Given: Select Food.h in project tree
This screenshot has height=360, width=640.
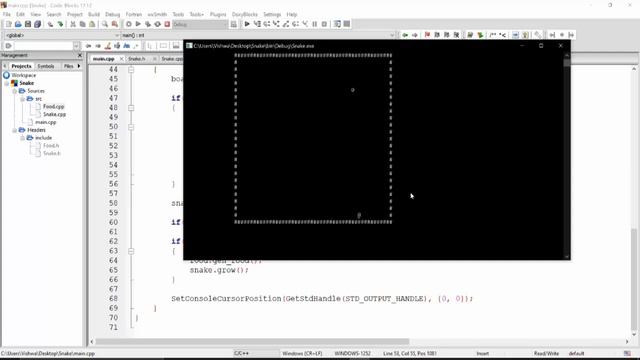Looking at the screenshot, I should tap(51, 146).
